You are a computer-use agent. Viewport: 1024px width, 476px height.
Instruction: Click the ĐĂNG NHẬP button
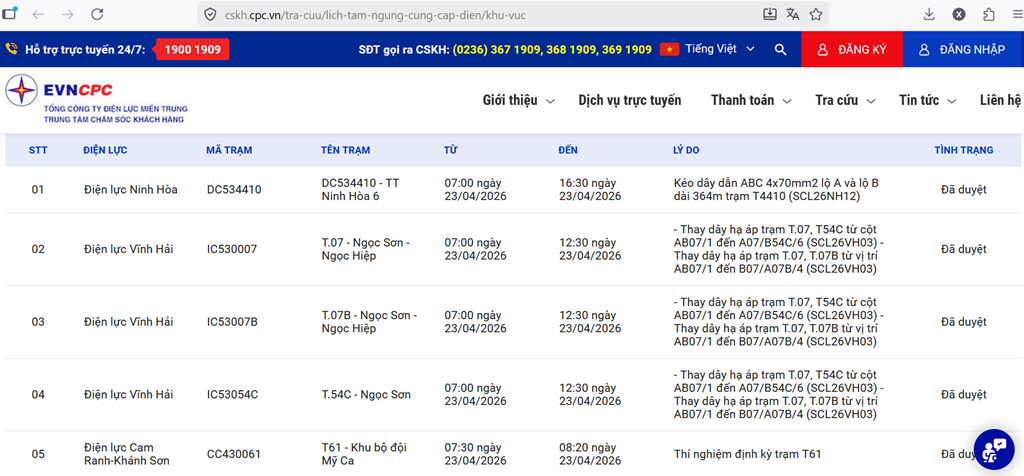tap(962, 49)
